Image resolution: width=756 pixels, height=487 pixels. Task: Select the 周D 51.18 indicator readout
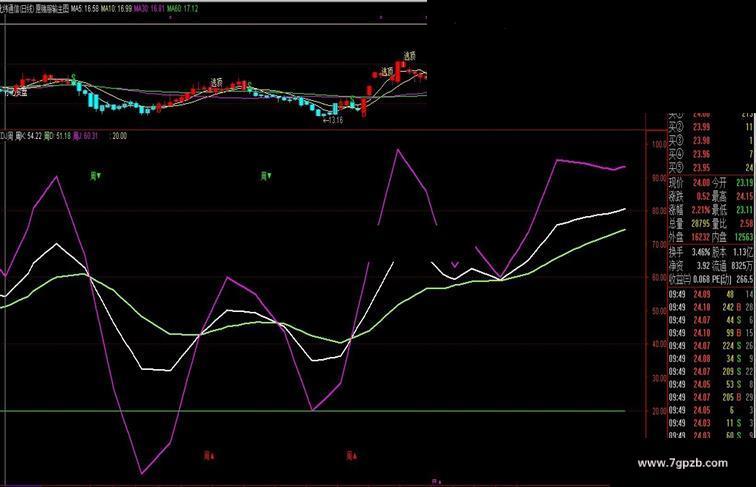[x=57, y=136]
